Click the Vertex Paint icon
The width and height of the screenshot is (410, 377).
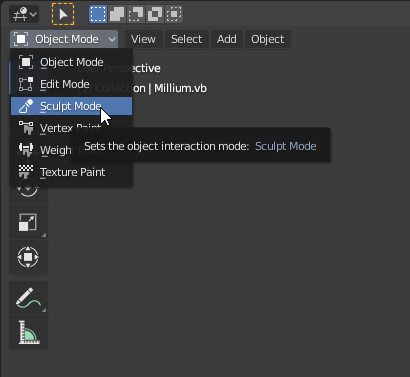point(26,128)
